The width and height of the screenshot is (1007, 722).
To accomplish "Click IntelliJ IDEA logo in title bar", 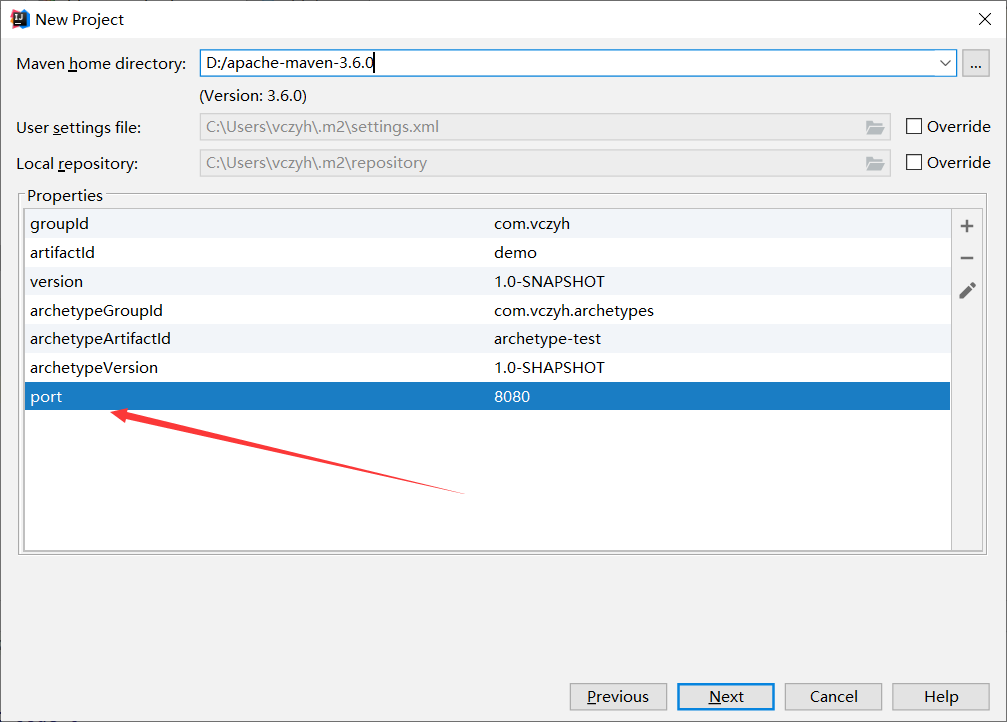I will pyautogui.click(x=20, y=19).
